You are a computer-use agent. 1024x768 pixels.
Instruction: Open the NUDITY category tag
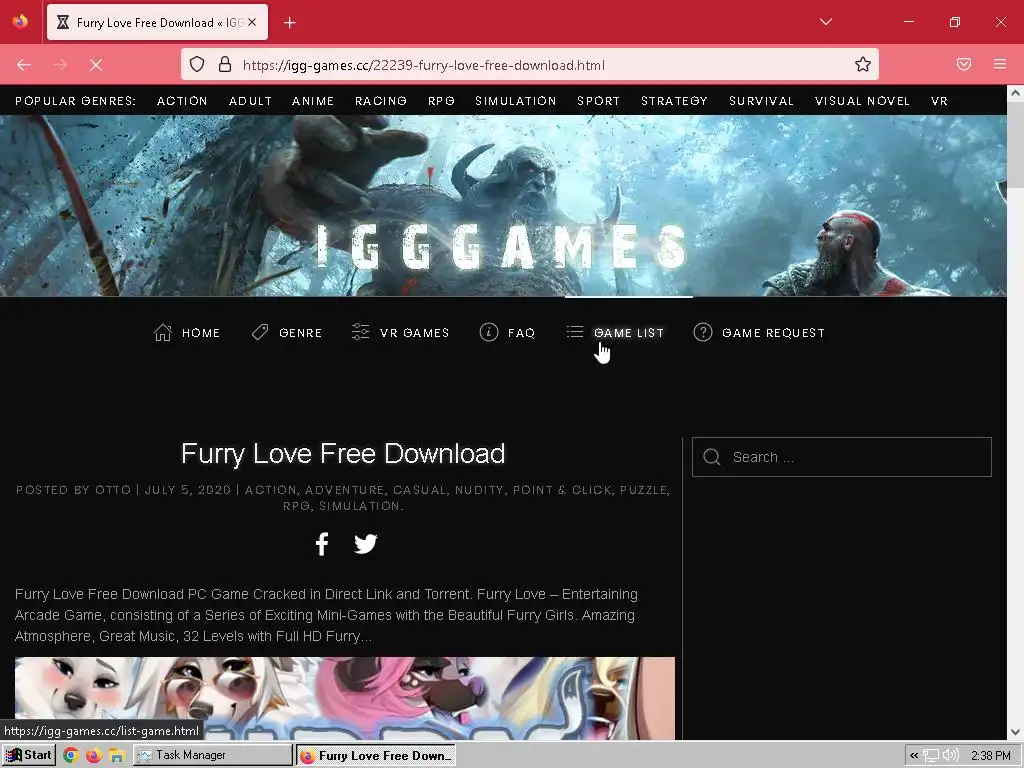pyautogui.click(x=479, y=490)
